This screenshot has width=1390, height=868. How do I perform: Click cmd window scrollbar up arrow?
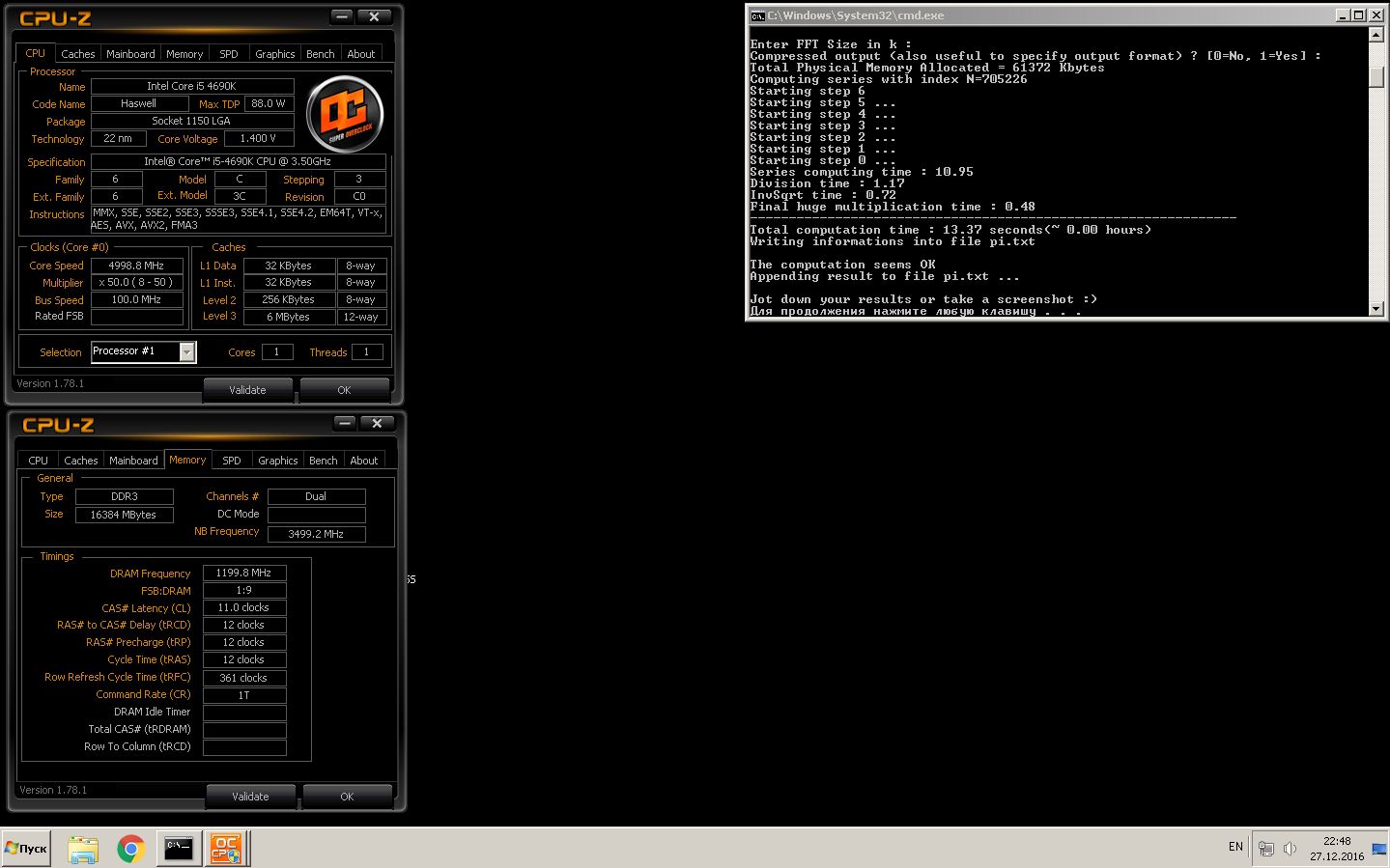pos(1376,35)
